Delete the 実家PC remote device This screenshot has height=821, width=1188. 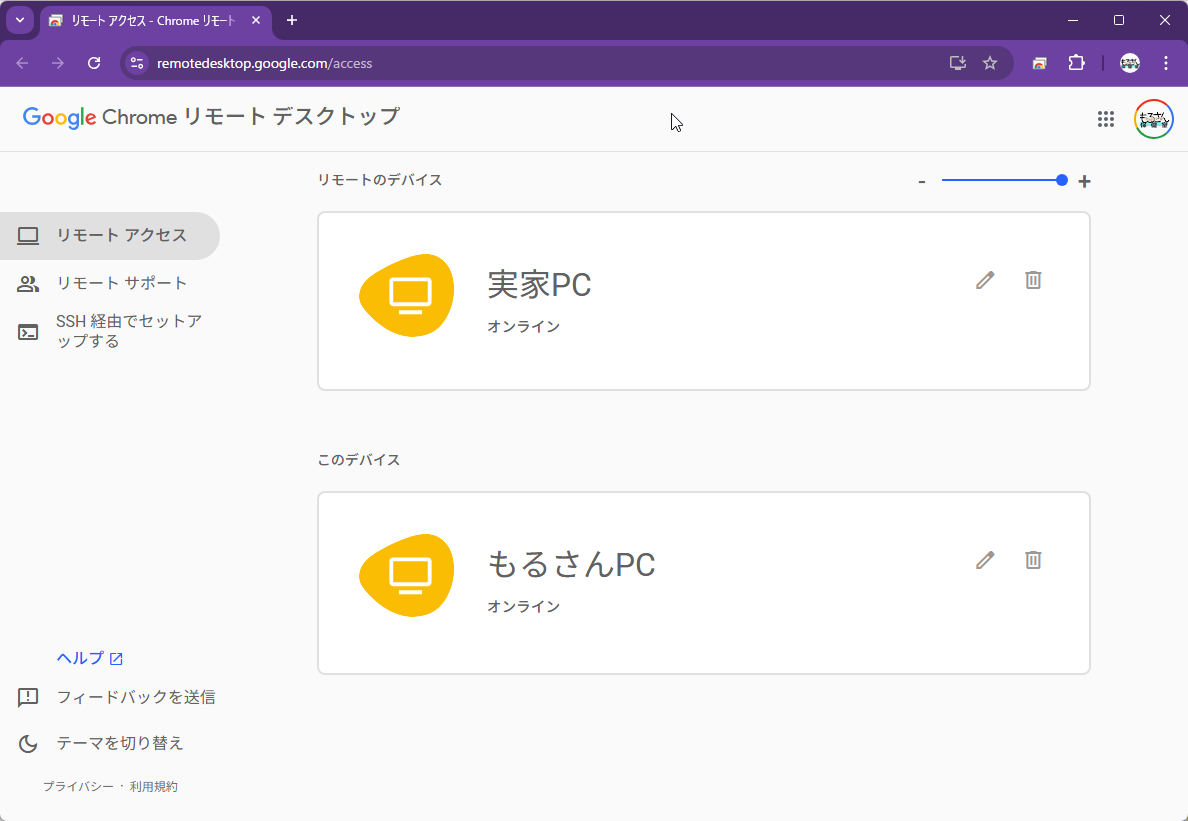(x=1033, y=280)
